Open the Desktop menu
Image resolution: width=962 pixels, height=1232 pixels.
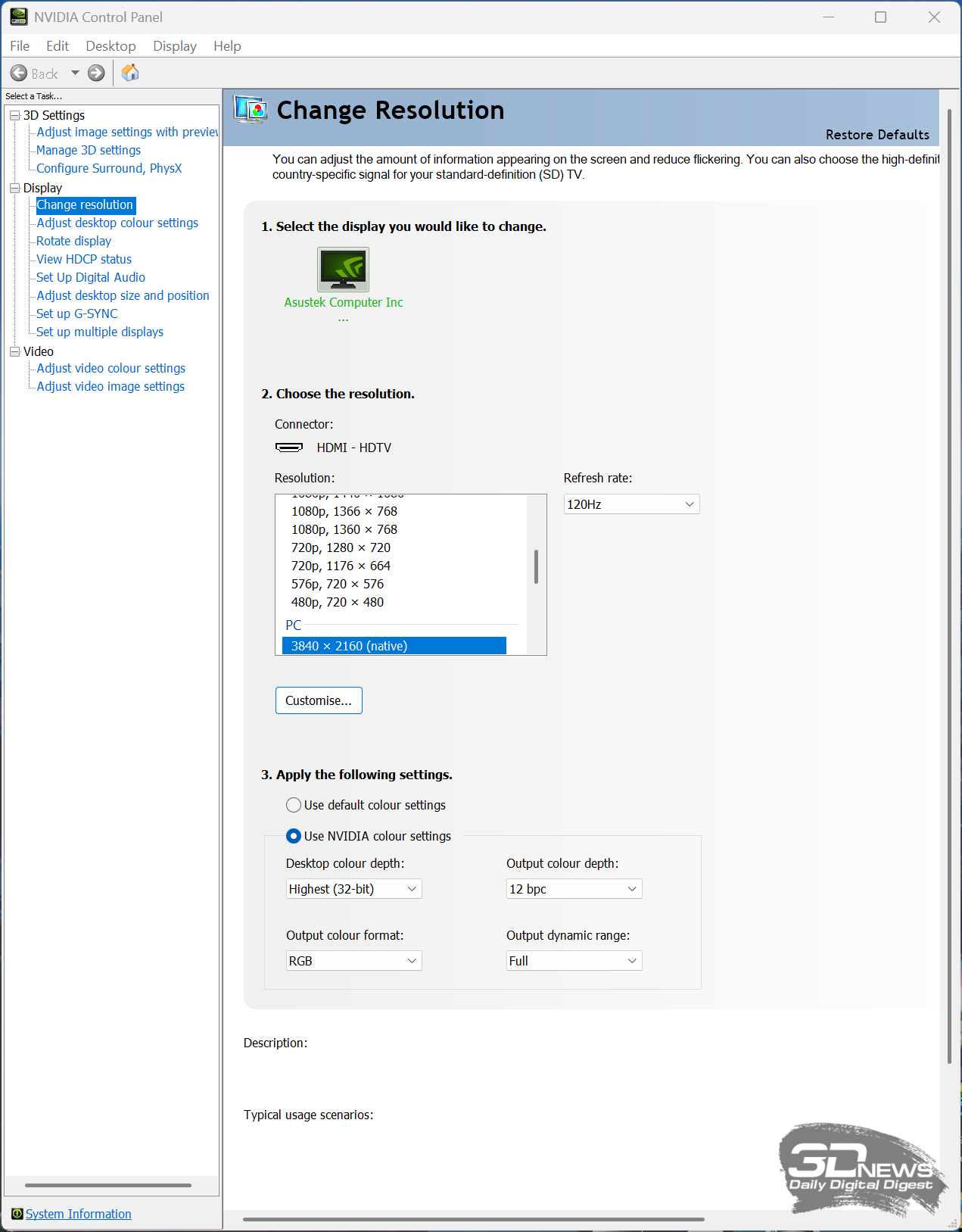[x=111, y=46]
